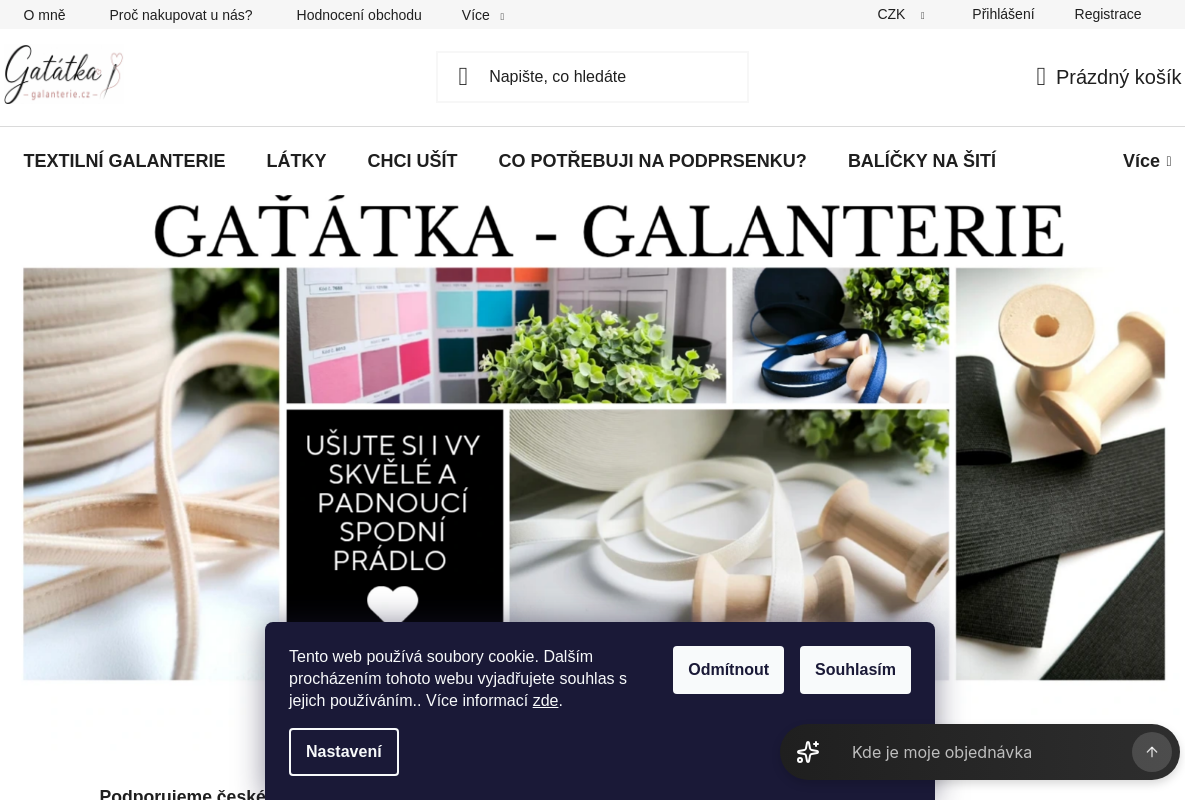The image size is (1200, 800).
Task: Open Hodnocení obchodu link
Action: pos(359,15)
